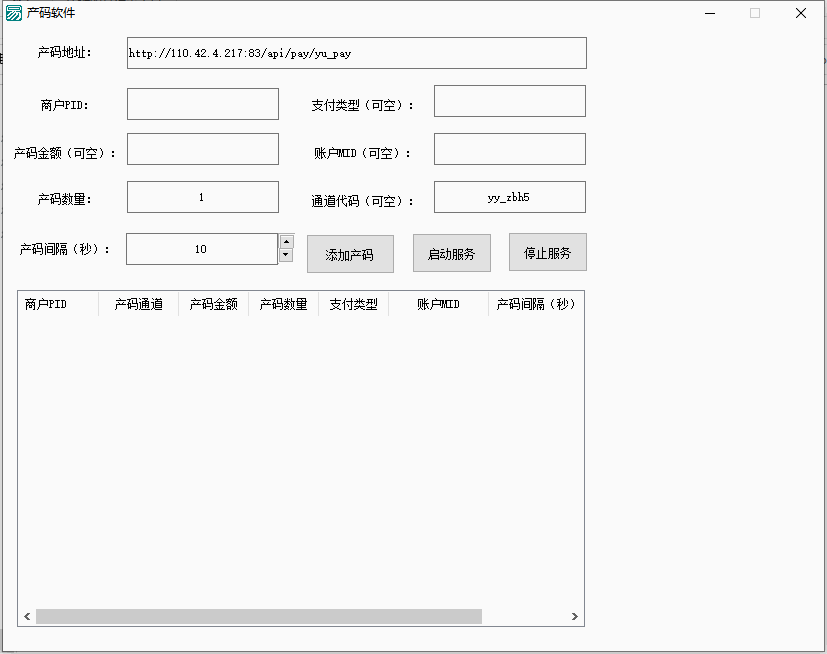Viewport: 827px width, 654px height.
Task: Click the 支付类型 column header
Action: pyautogui.click(x=353, y=304)
